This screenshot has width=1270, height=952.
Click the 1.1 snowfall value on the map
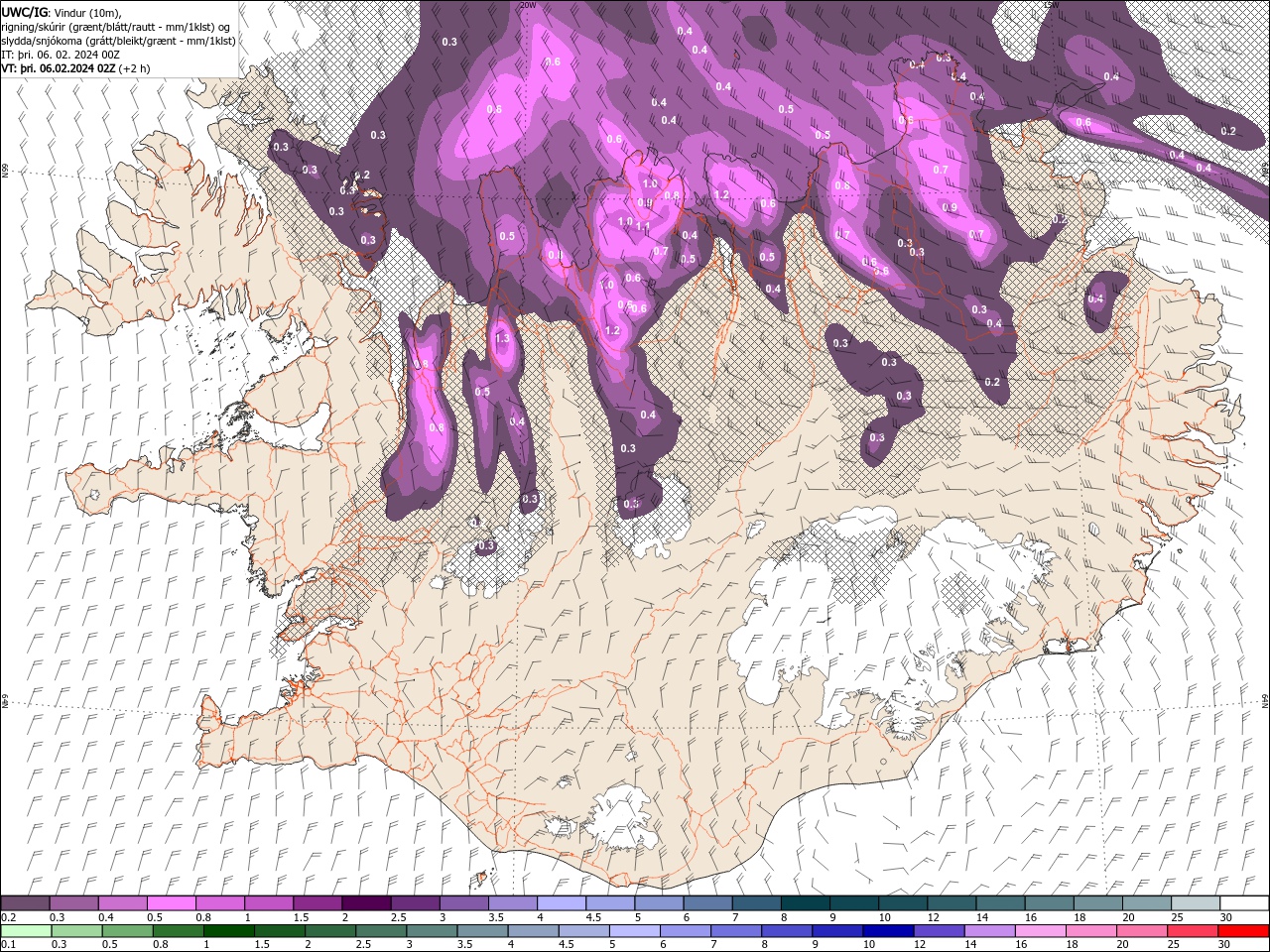click(x=643, y=227)
